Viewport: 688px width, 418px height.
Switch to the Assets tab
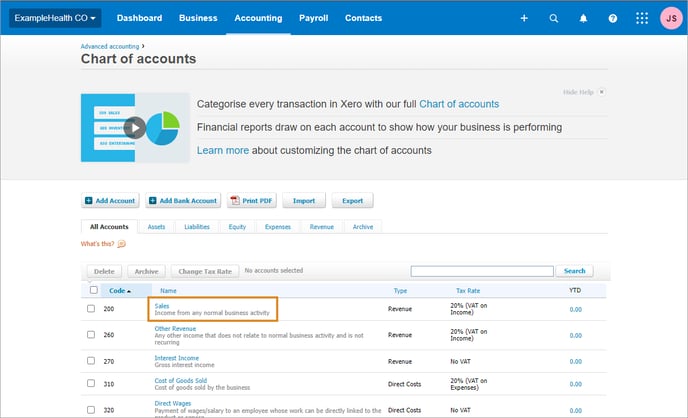156,227
